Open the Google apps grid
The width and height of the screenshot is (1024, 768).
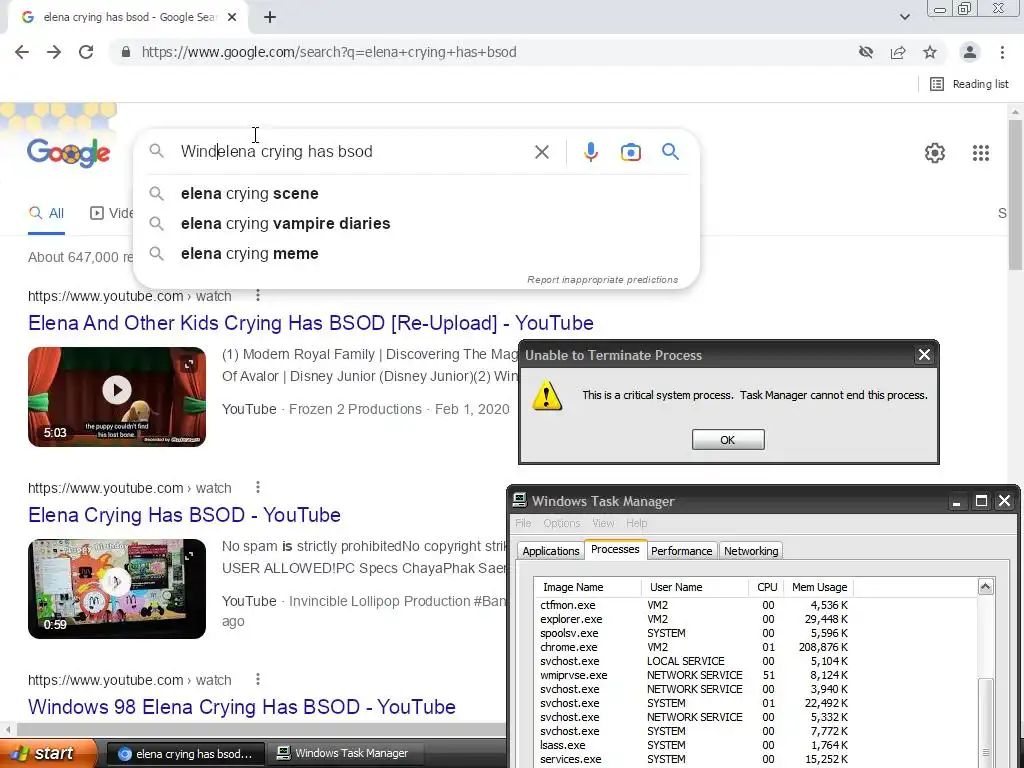[980, 153]
